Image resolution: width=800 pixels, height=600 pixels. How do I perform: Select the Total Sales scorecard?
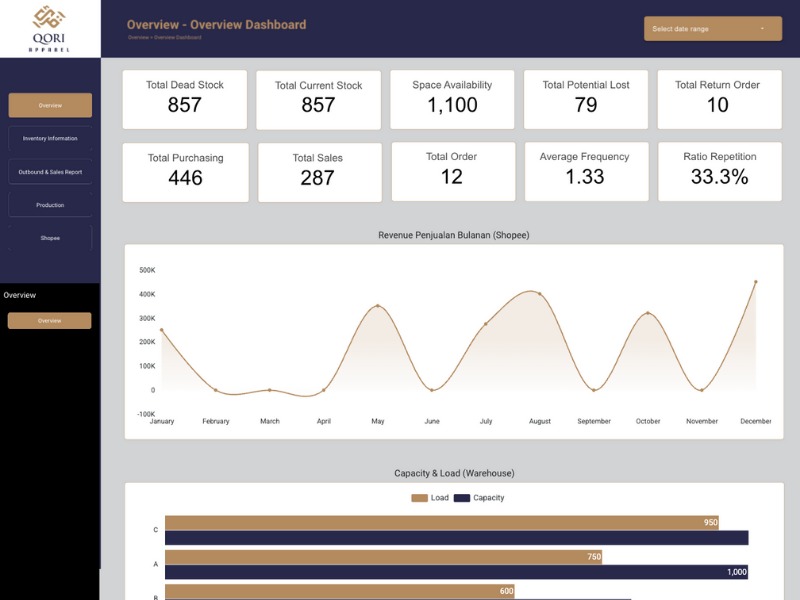pyautogui.click(x=319, y=173)
